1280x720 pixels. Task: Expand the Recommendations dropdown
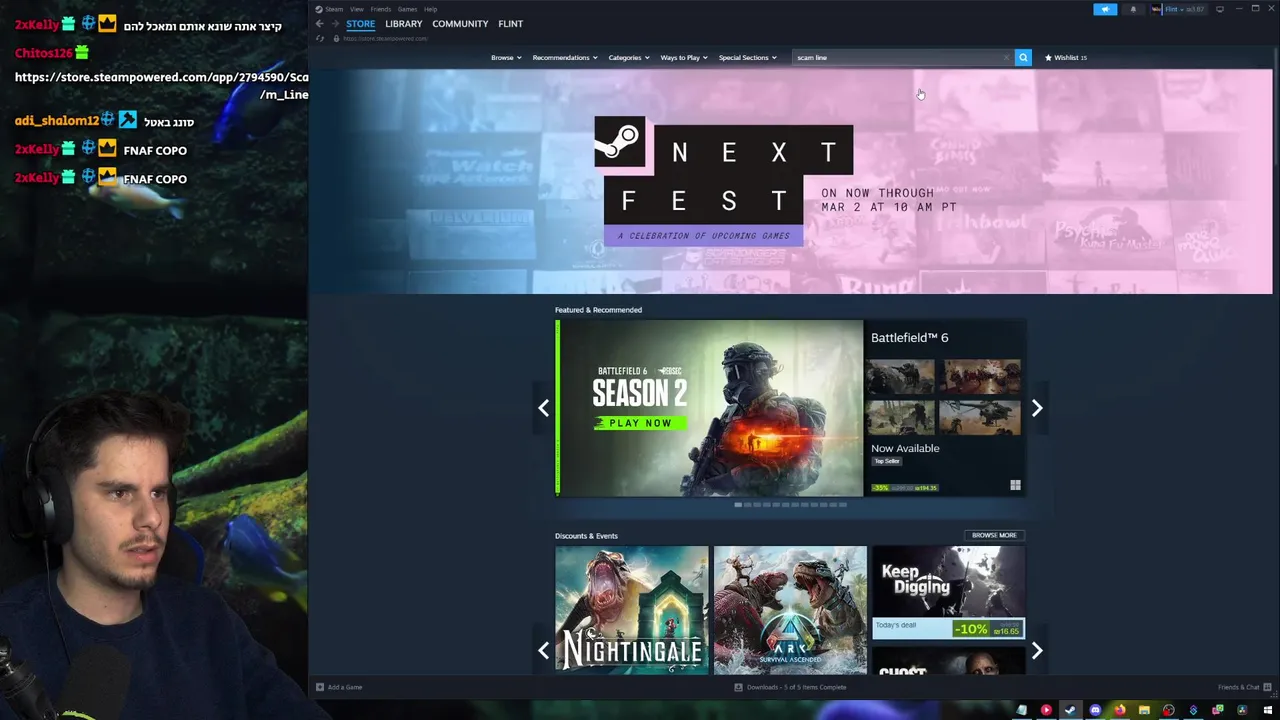565,58
